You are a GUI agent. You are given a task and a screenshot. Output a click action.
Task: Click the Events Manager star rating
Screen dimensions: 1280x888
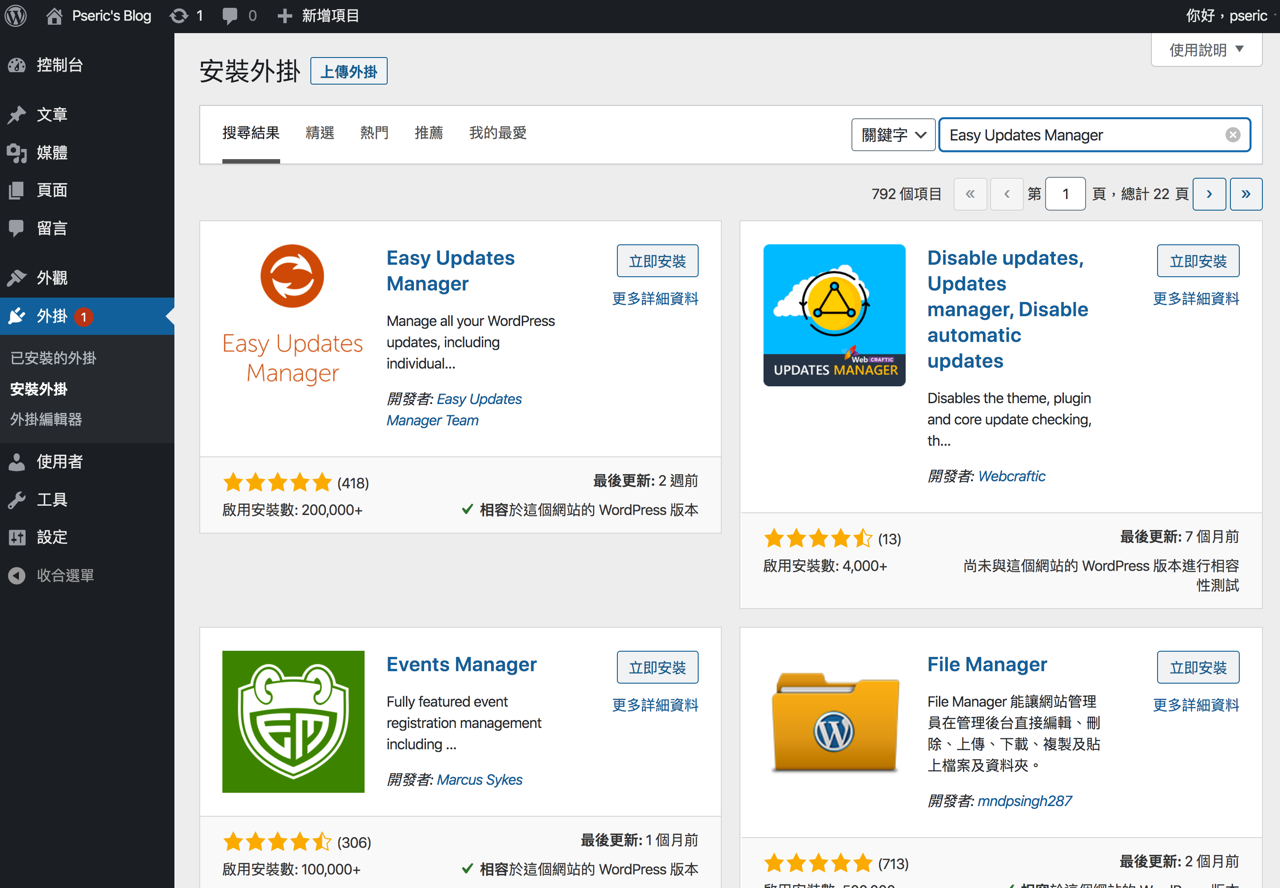277,842
